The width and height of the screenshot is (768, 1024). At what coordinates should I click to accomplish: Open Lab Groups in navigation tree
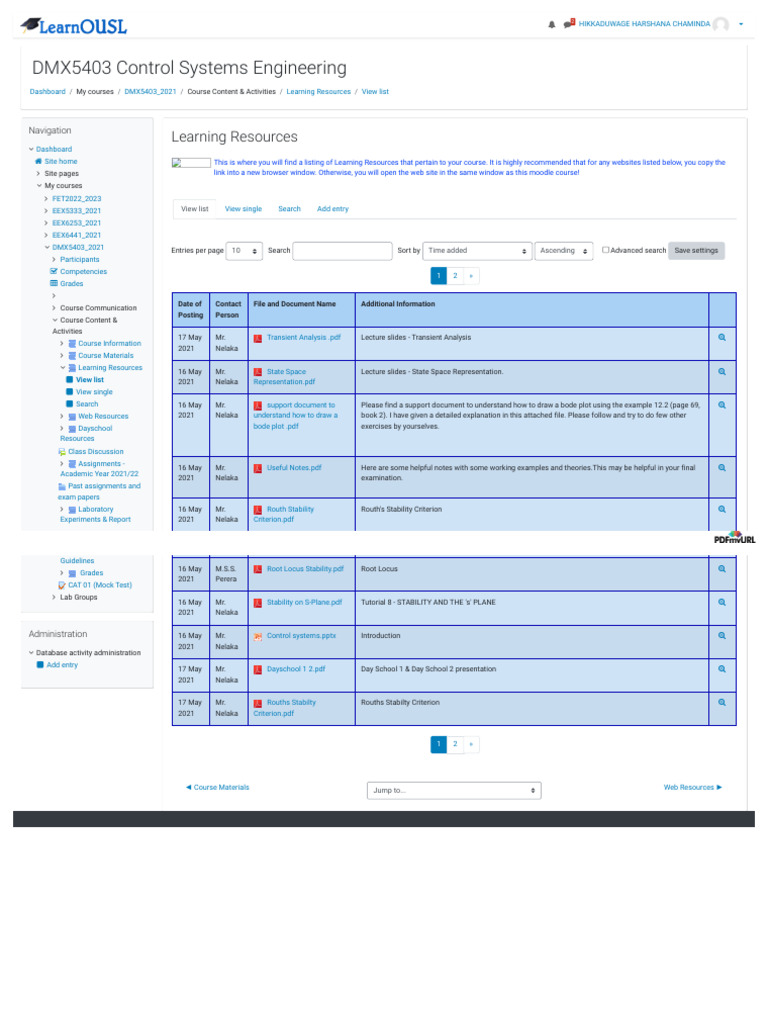point(78,598)
